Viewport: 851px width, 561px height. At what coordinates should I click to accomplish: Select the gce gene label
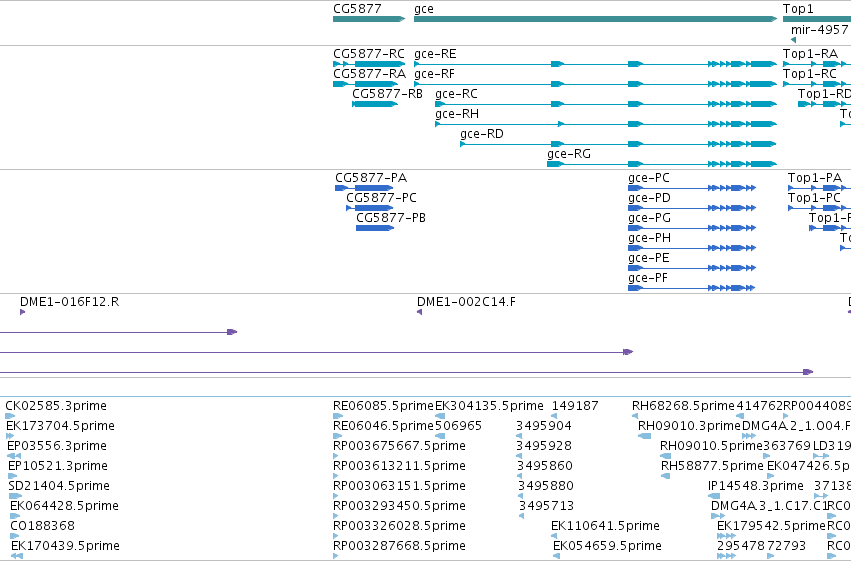(424, 9)
